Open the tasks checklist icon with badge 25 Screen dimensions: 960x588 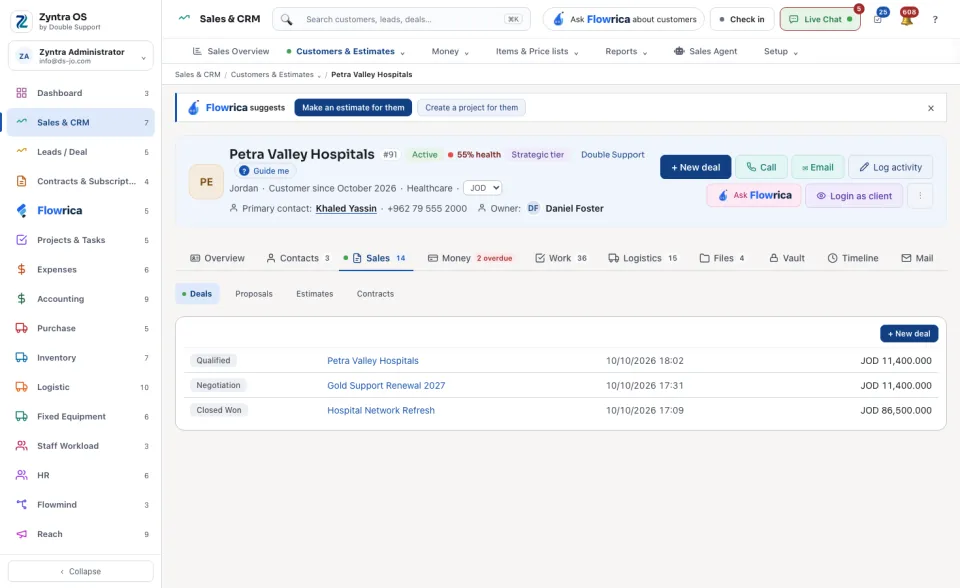(879, 19)
